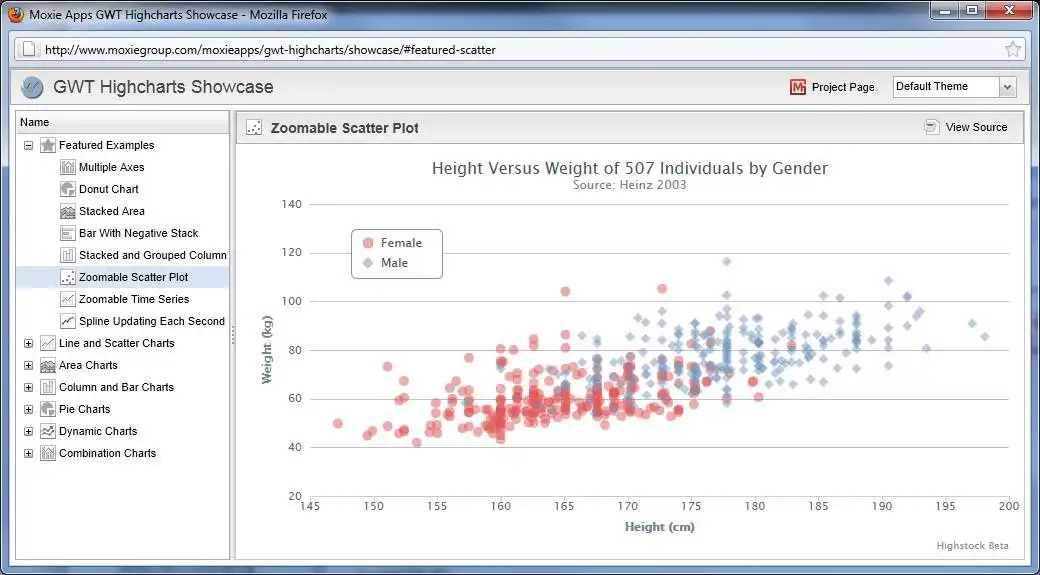
Task: Click the View Source document icon
Action: tap(932, 127)
